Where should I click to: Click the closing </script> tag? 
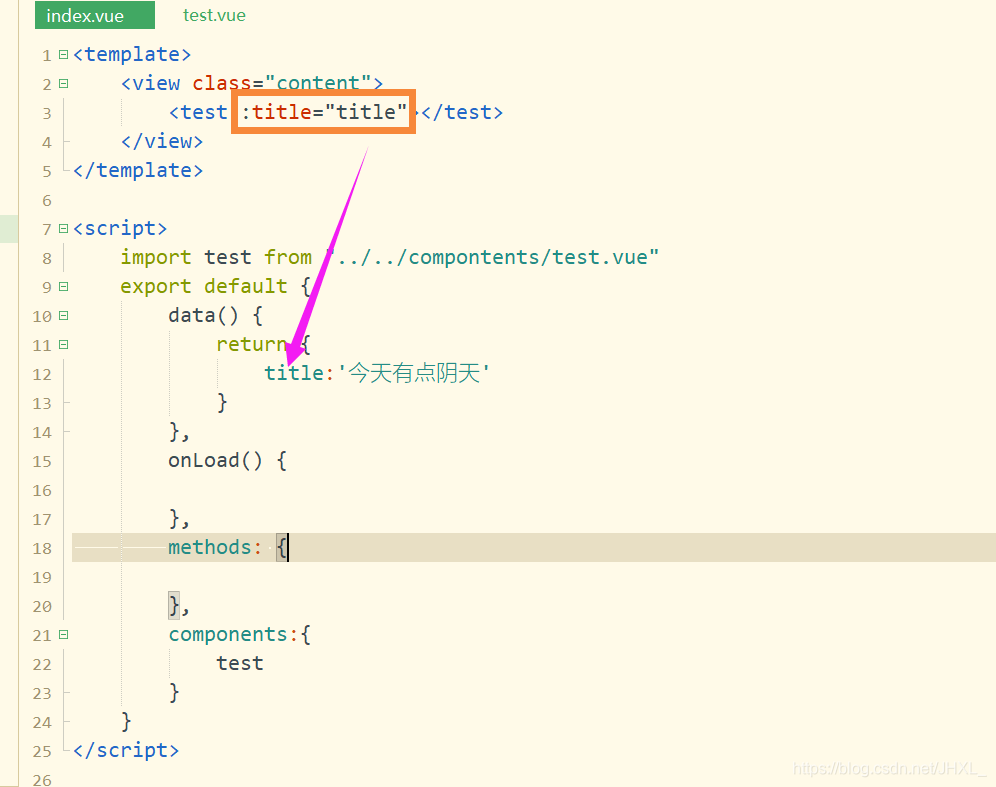tap(126, 751)
